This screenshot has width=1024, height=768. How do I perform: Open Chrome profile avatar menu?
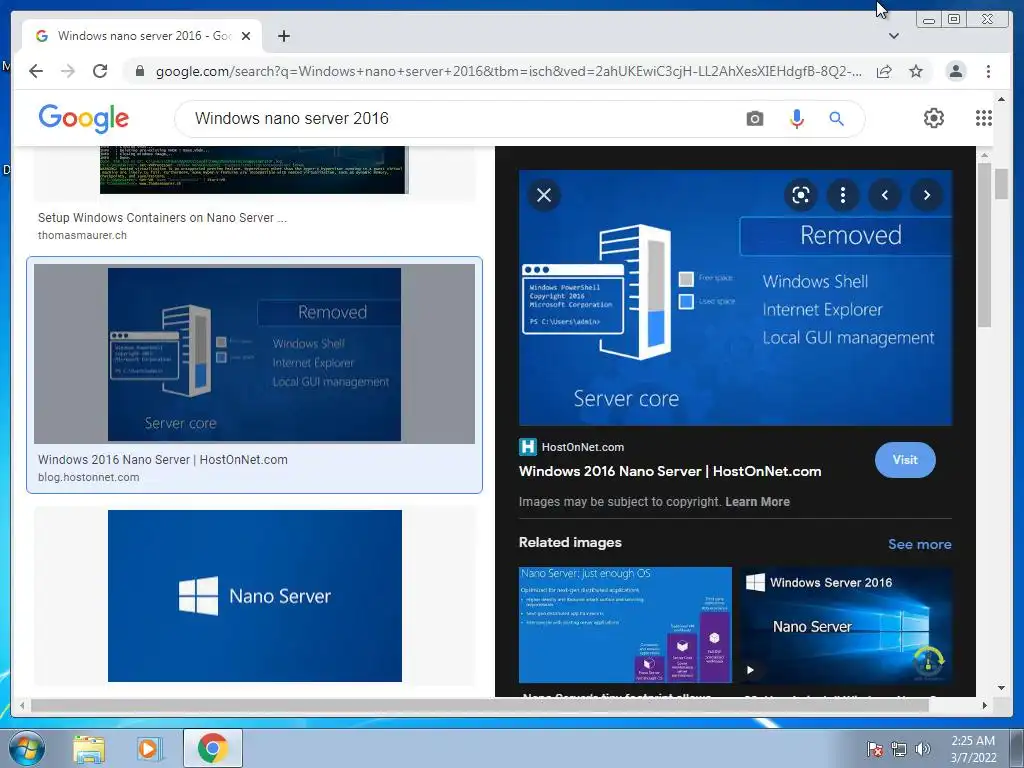(955, 71)
